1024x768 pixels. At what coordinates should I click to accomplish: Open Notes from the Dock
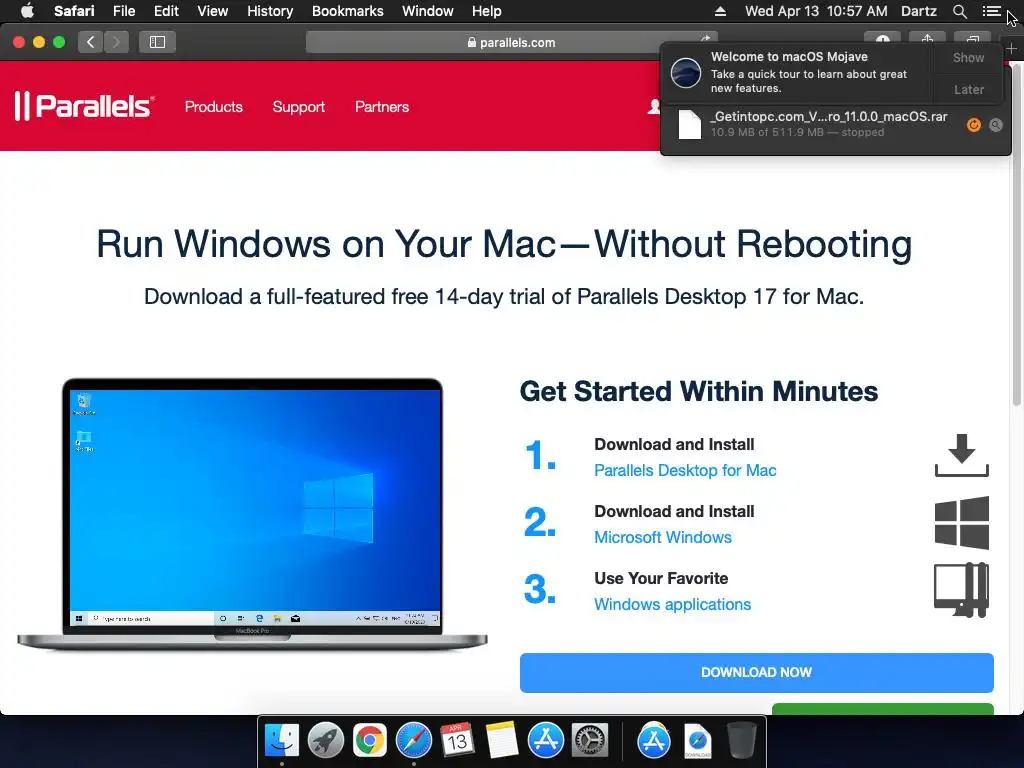pyautogui.click(x=502, y=741)
